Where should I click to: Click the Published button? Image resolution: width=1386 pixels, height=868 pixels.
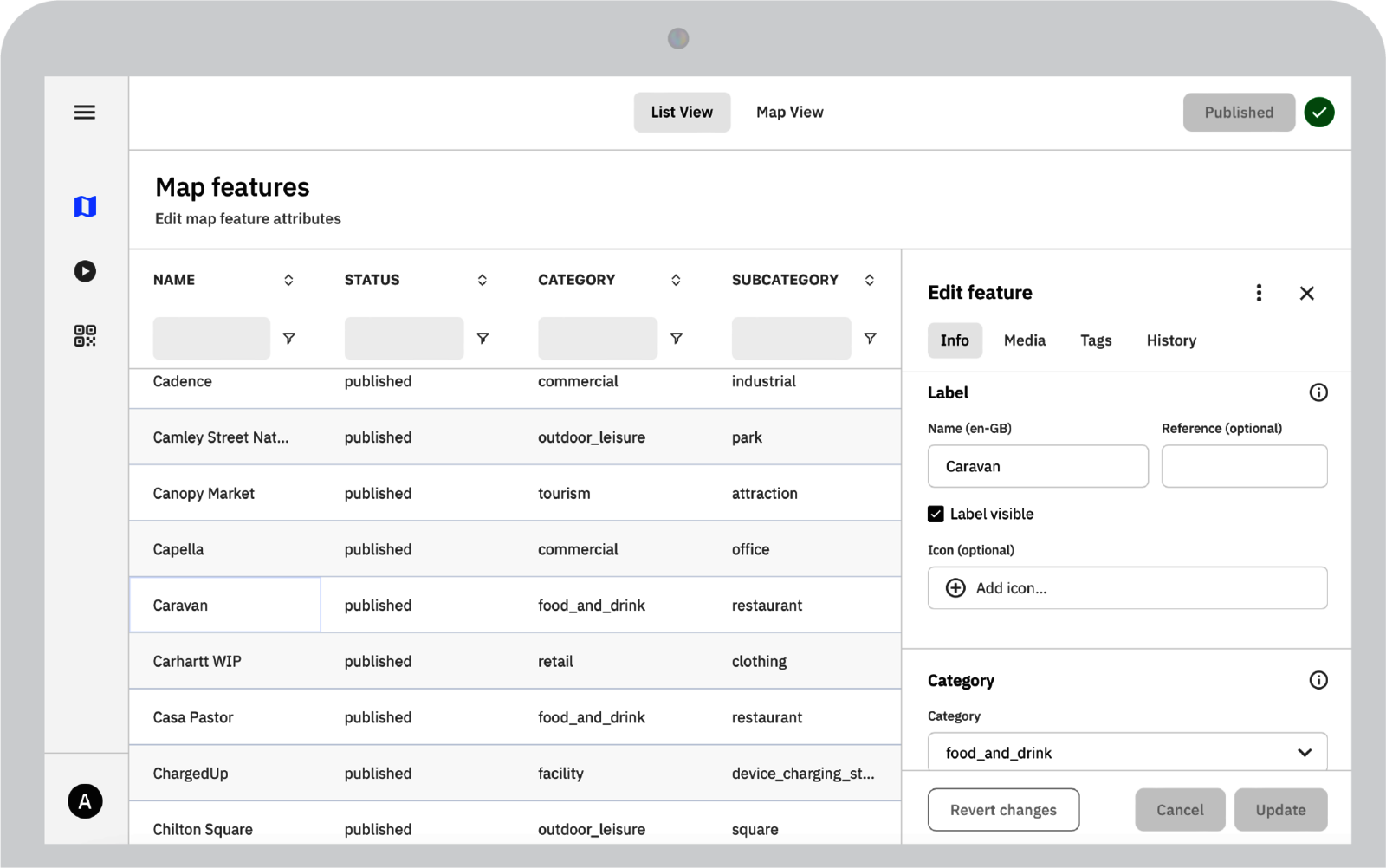tap(1239, 113)
